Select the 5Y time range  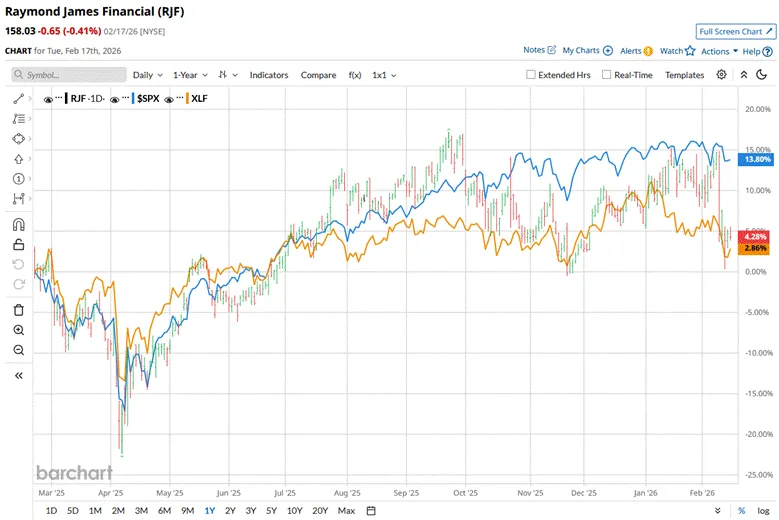pos(271,511)
